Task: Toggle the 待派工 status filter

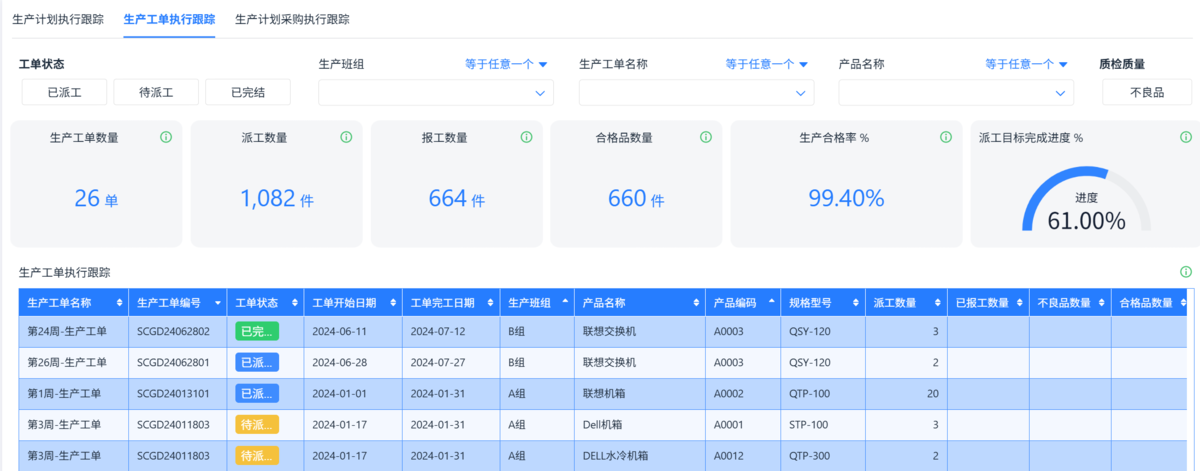Action: click(x=156, y=92)
